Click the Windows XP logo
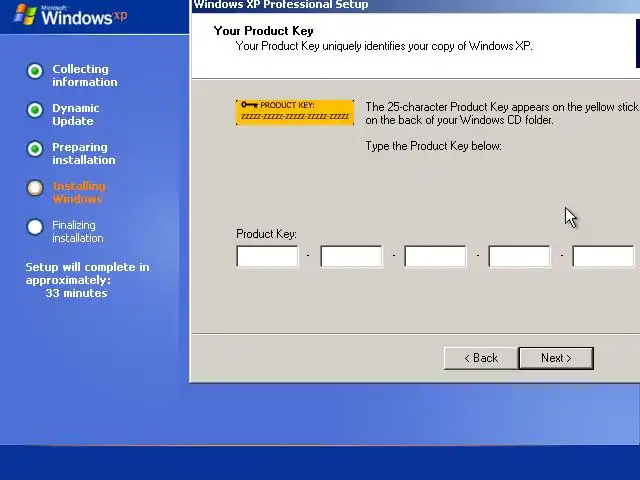The height and width of the screenshot is (480, 640). click(71, 15)
